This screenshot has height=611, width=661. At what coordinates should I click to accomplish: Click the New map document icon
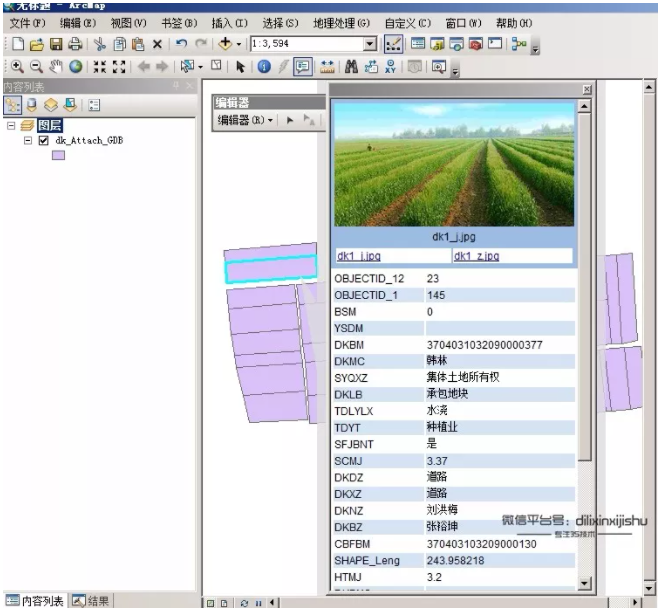pos(18,44)
